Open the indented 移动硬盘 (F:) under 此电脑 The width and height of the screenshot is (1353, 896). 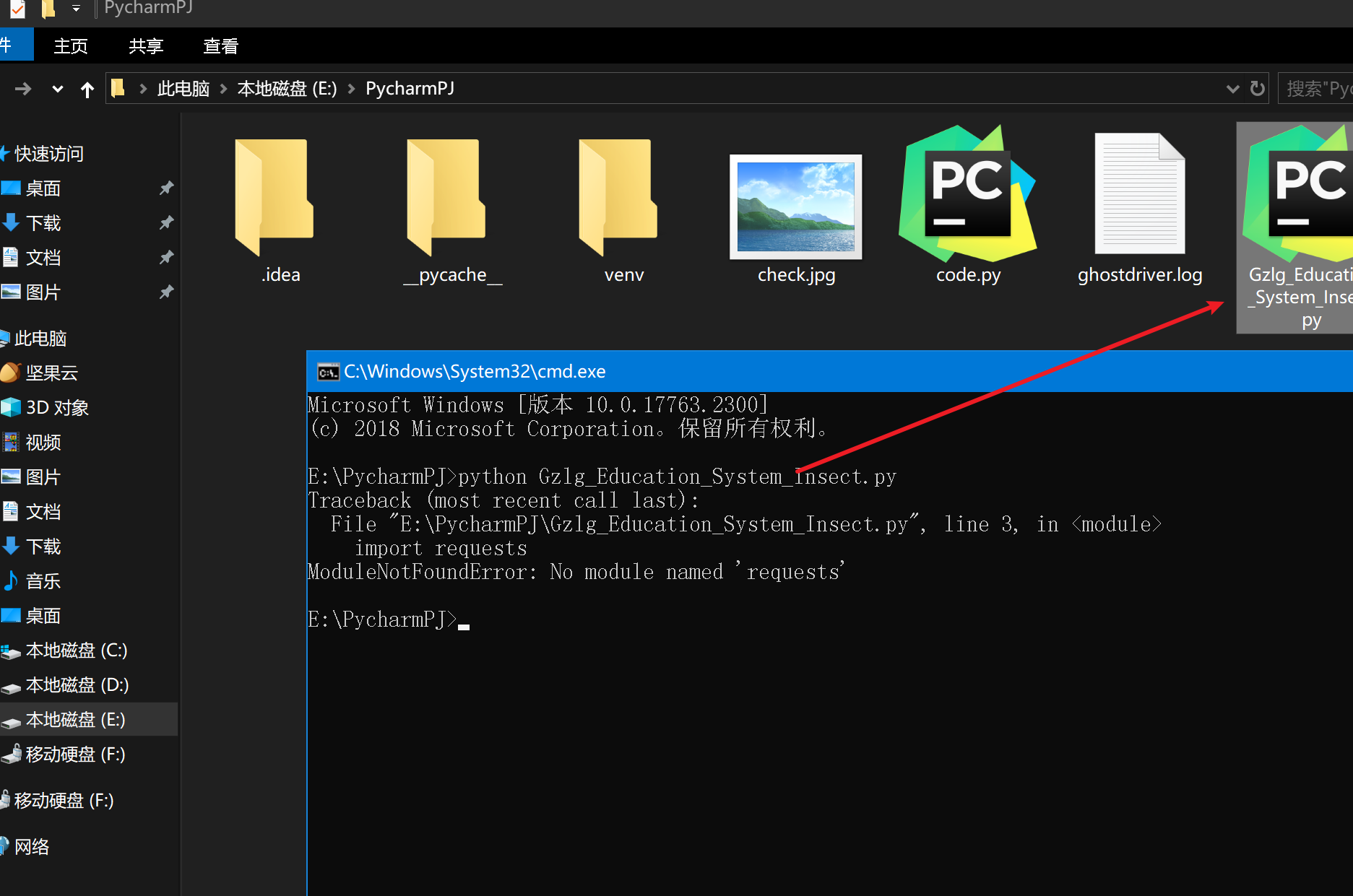(x=76, y=754)
